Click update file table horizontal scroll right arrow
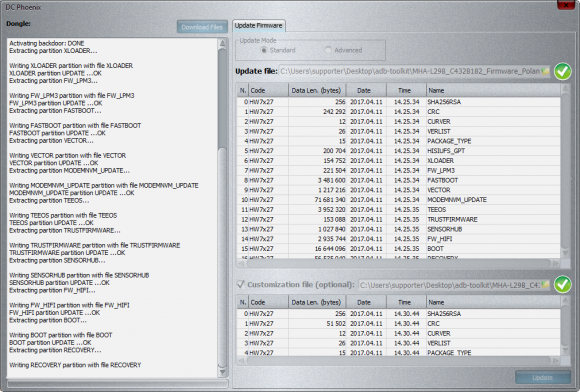The image size is (580, 392). 556,263
